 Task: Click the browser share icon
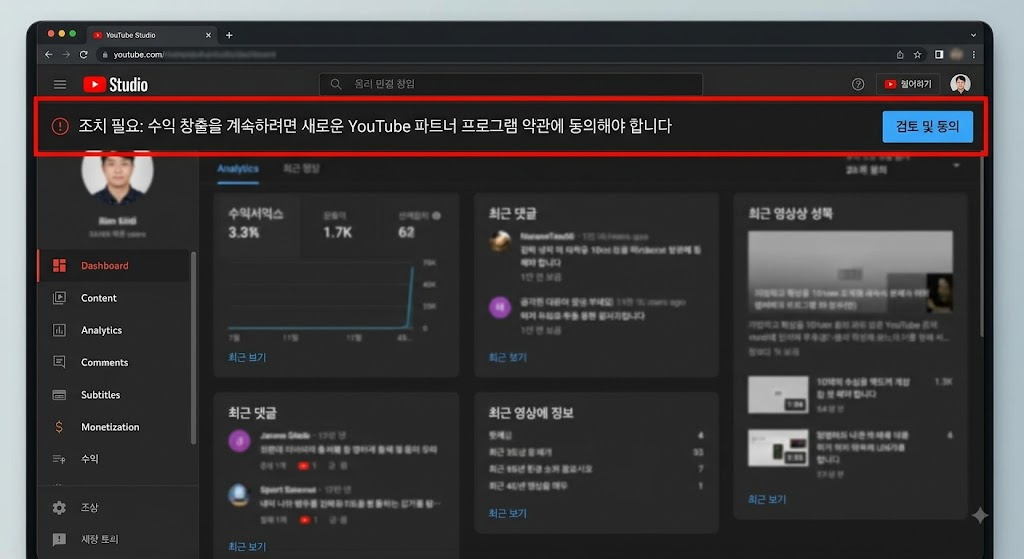900,55
